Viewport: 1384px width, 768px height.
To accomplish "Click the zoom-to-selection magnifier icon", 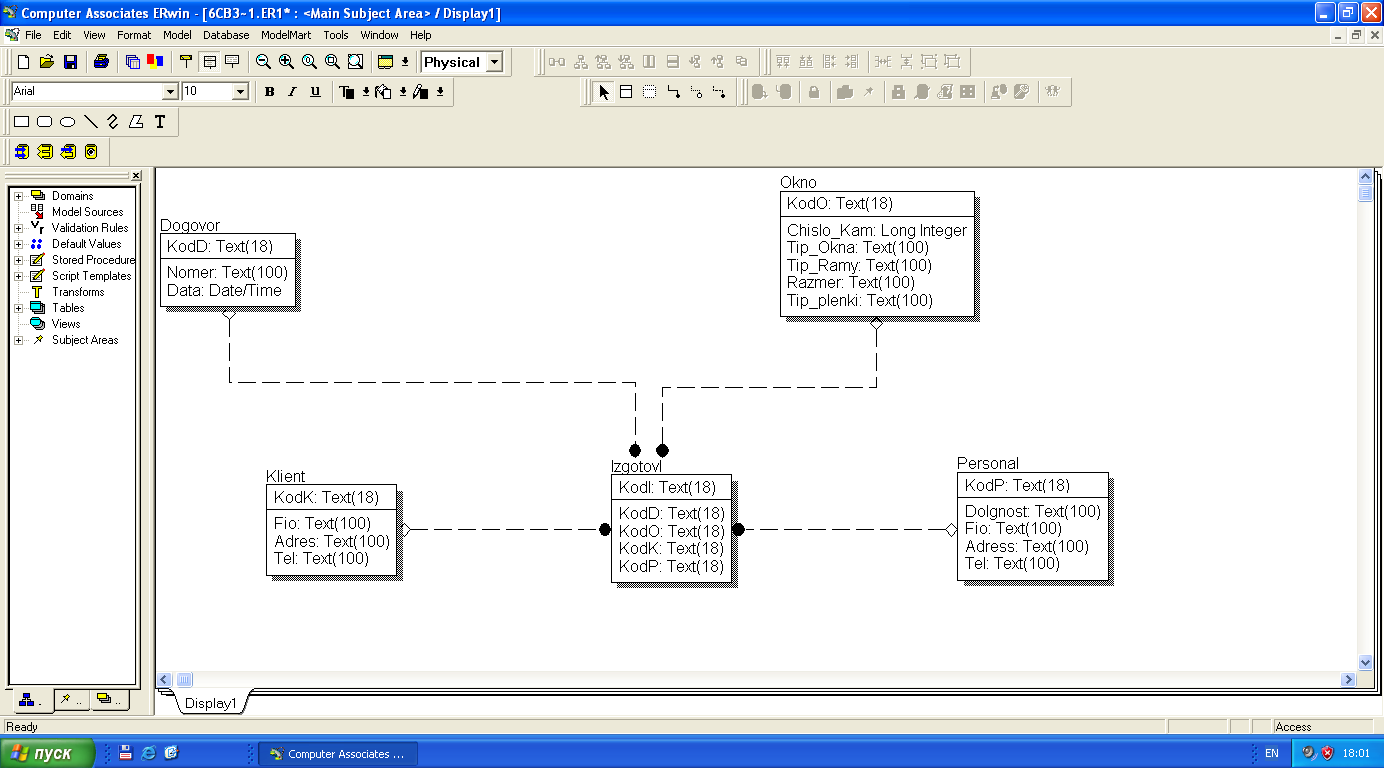I will 332,62.
